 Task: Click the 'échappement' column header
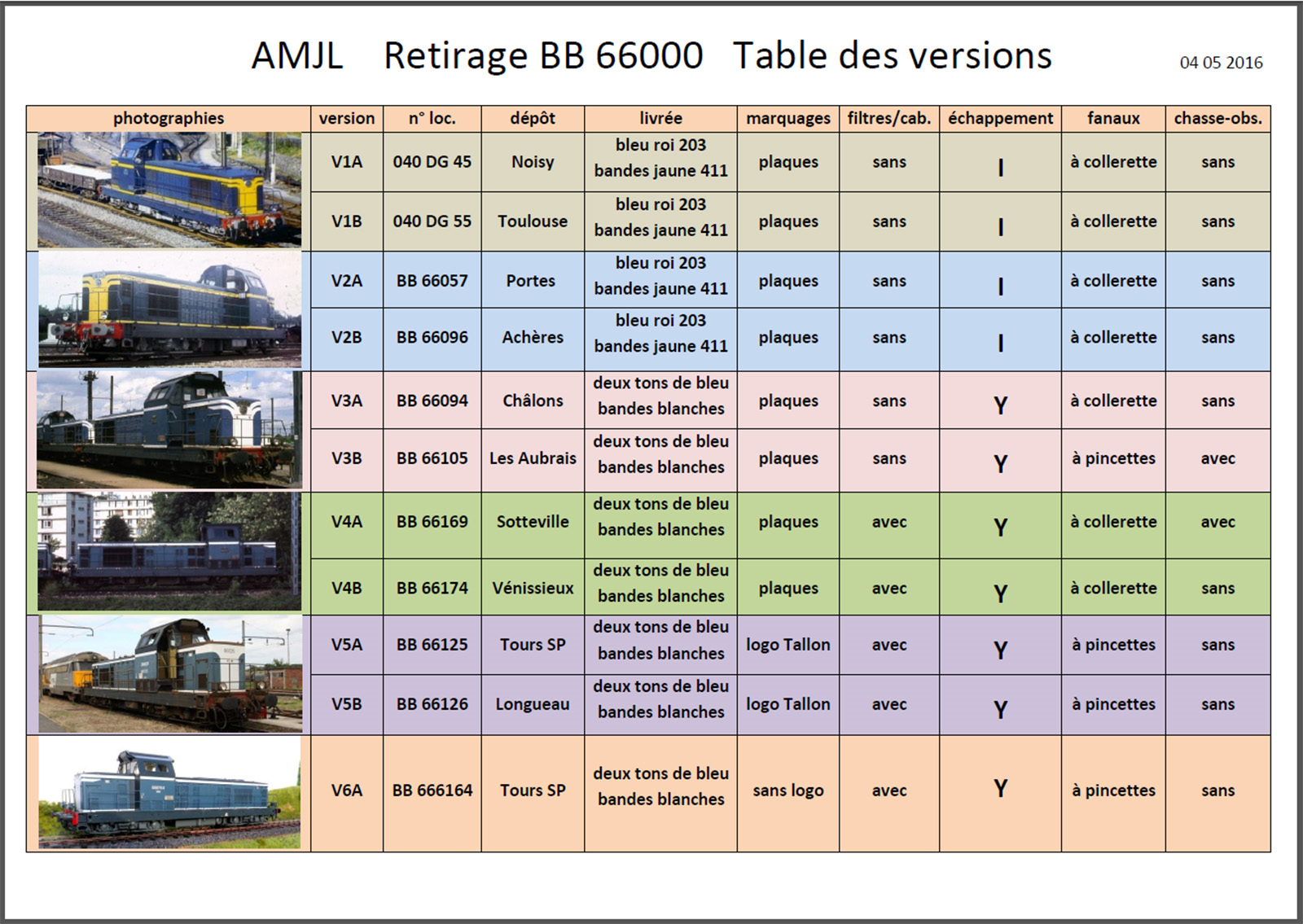click(x=1000, y=118)
